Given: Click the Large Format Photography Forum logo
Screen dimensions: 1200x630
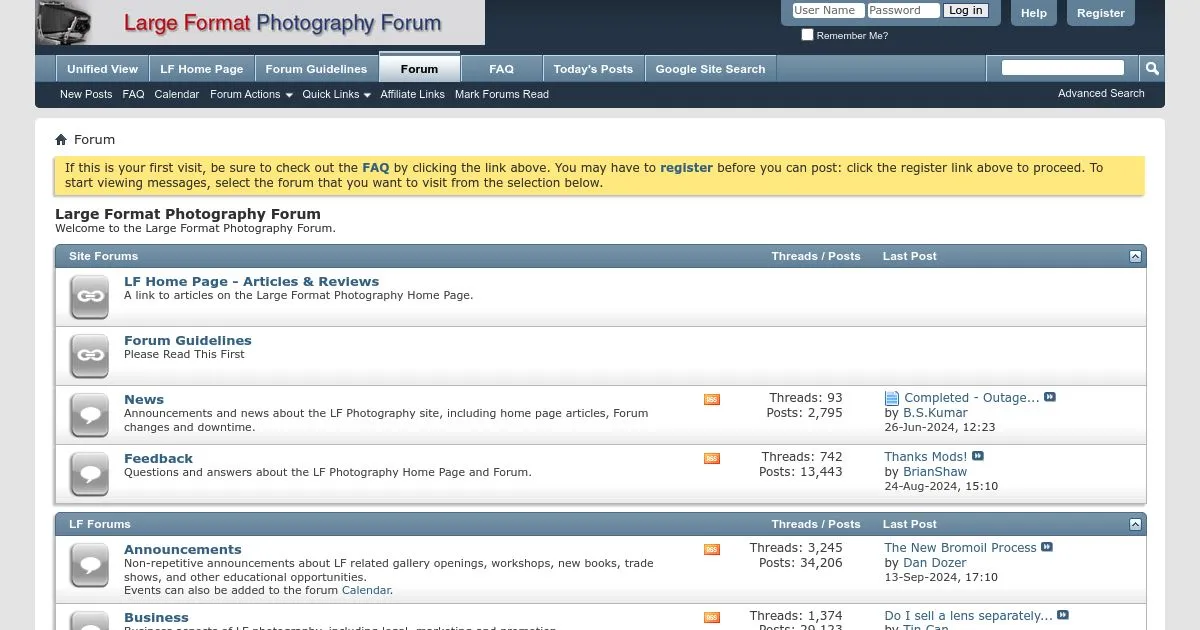Looking at the screenshot, I should click(x=260, y=22).
